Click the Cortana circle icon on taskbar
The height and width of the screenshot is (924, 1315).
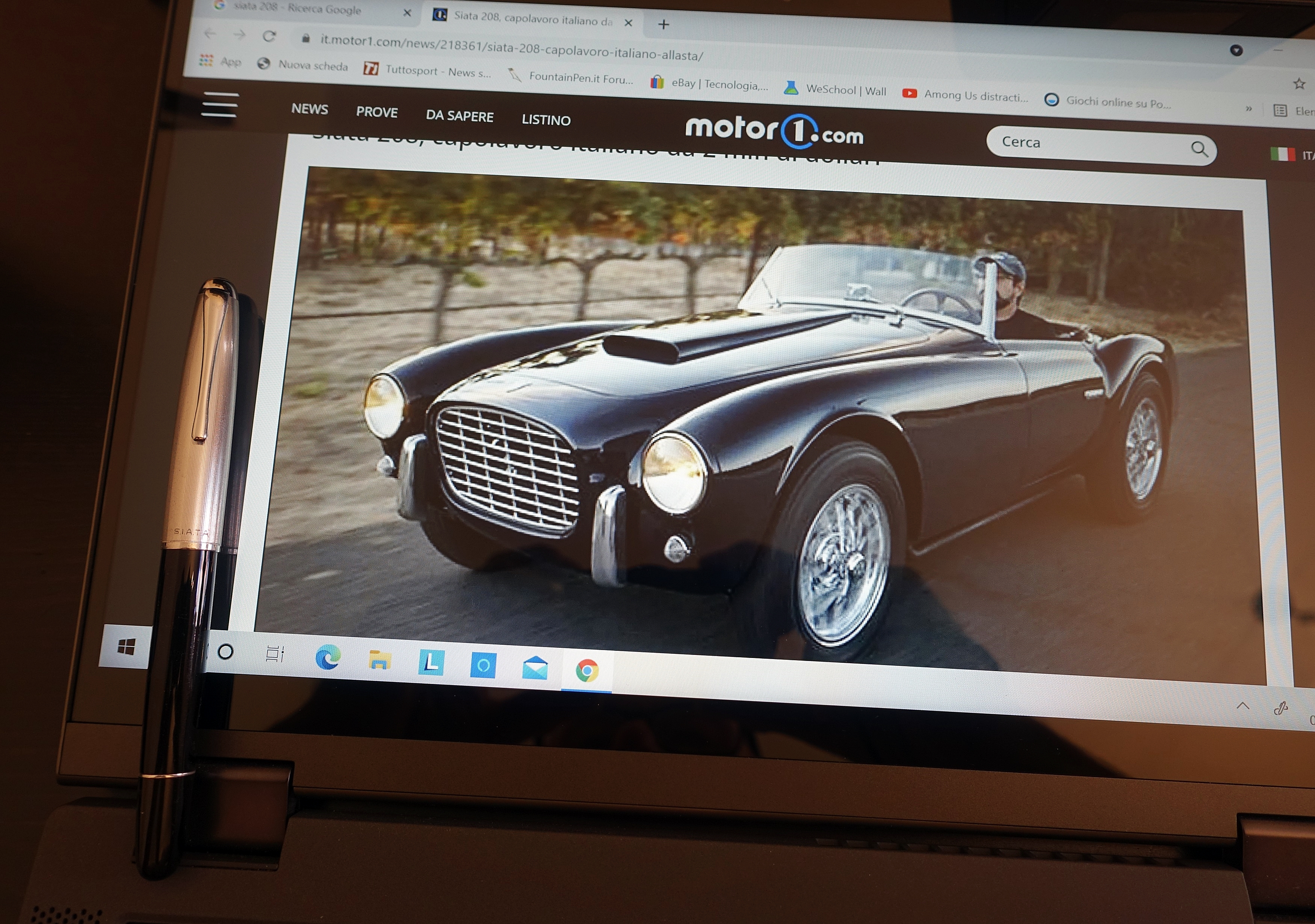pyautogui.click(x=226, y=651)
